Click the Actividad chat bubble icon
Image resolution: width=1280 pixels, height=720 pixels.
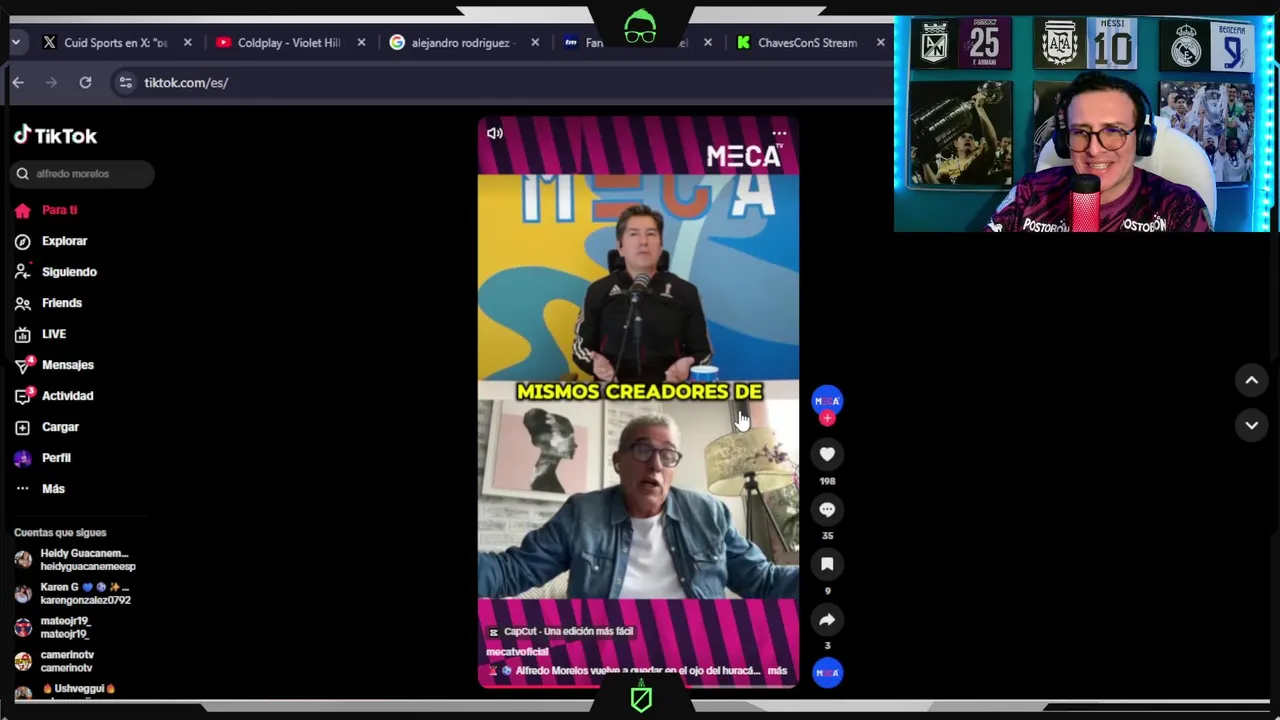23,397
